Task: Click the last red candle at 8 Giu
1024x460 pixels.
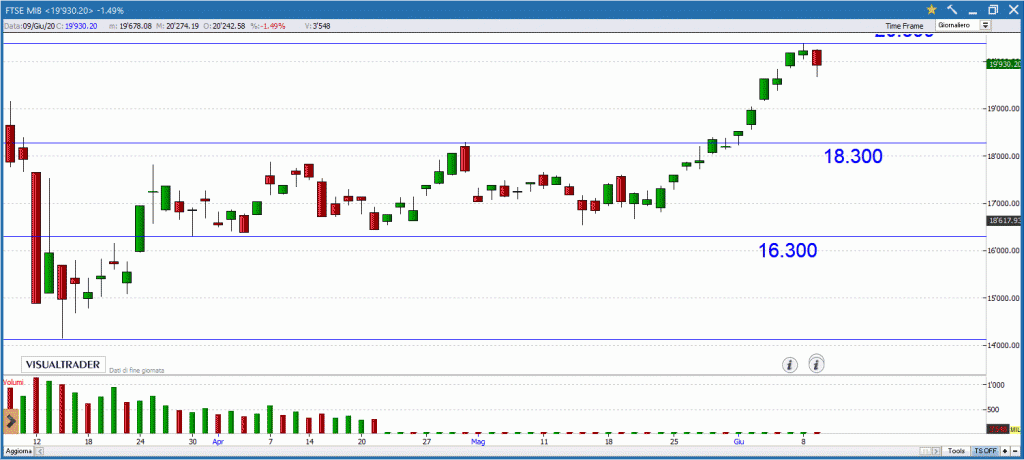Action: tap(816, 58)
